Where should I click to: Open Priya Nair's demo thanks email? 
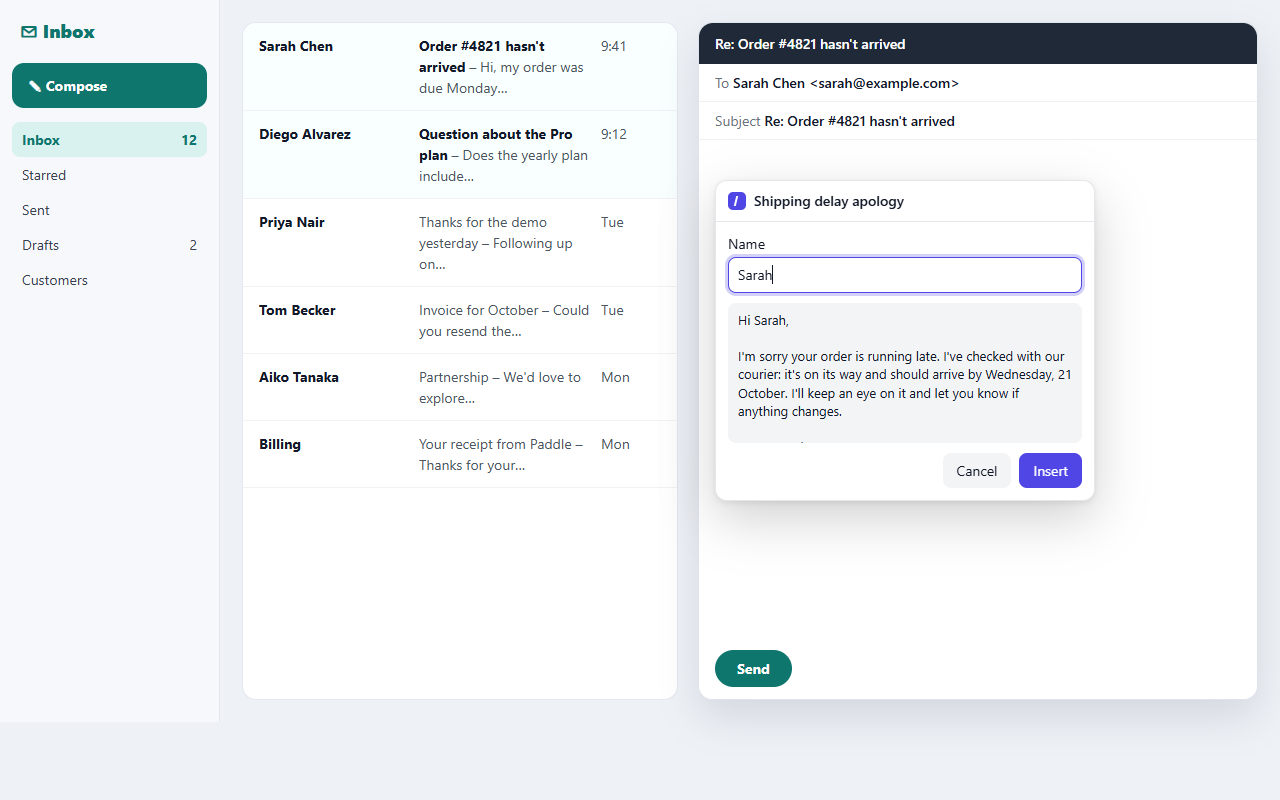[x=460, y=243]
